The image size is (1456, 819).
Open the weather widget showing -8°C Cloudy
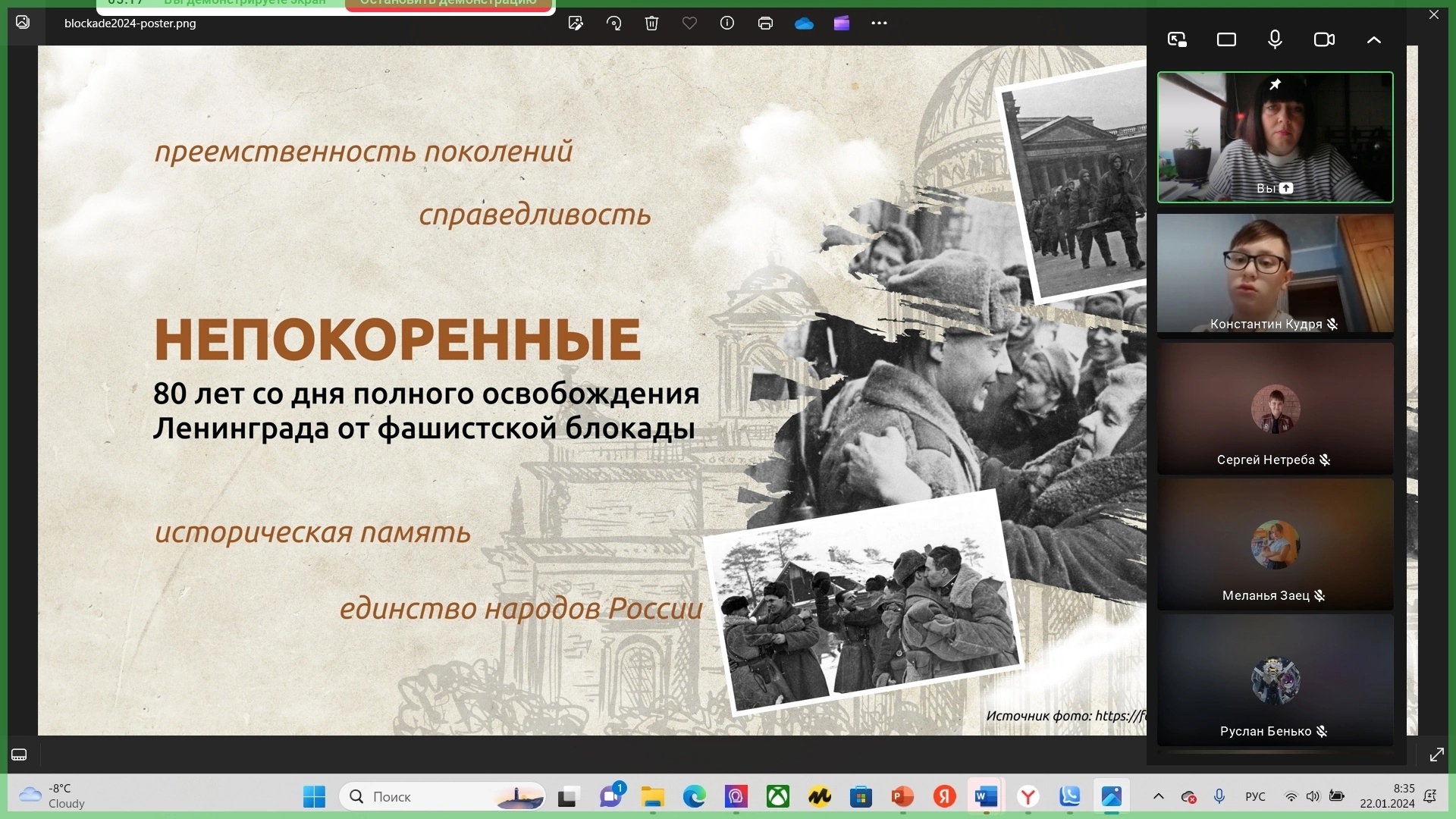pos(52,796)
